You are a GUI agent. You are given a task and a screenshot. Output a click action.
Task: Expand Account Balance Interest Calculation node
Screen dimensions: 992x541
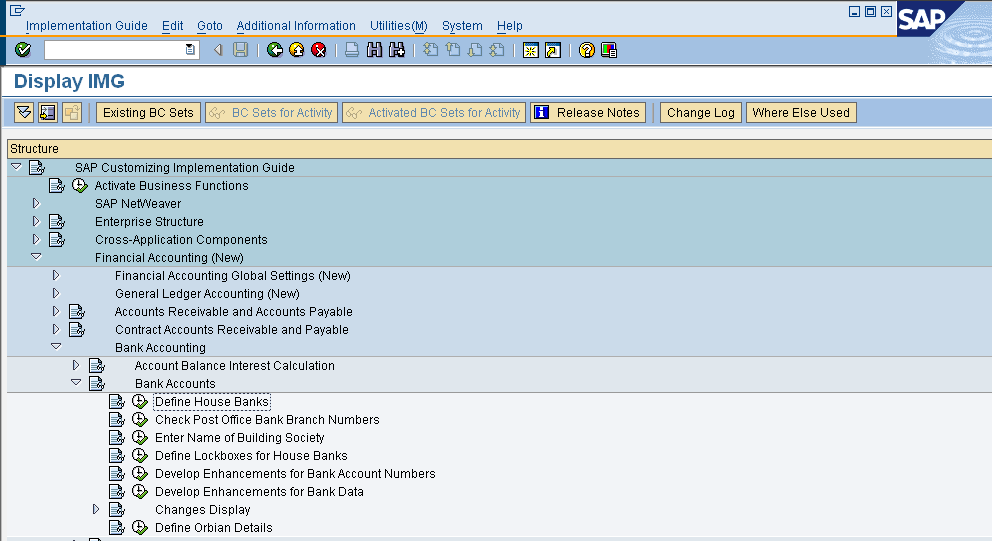76,365
